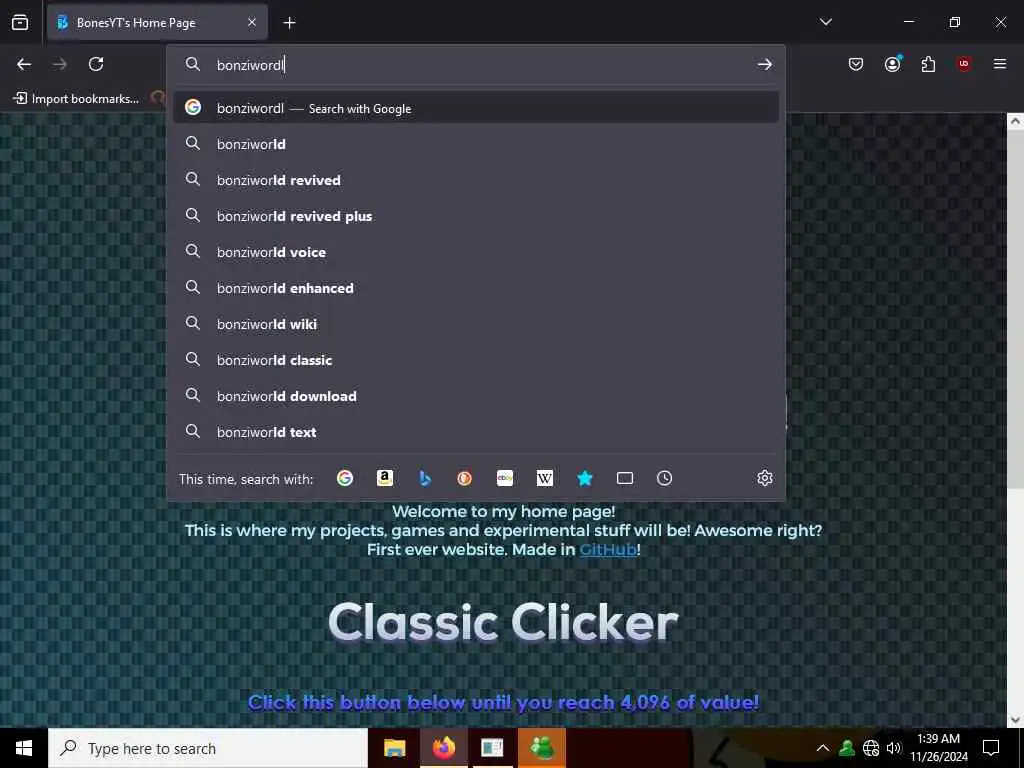Search this time with DuckDuckGo icon
The image size is (1024, 768).
click(464, 478)
